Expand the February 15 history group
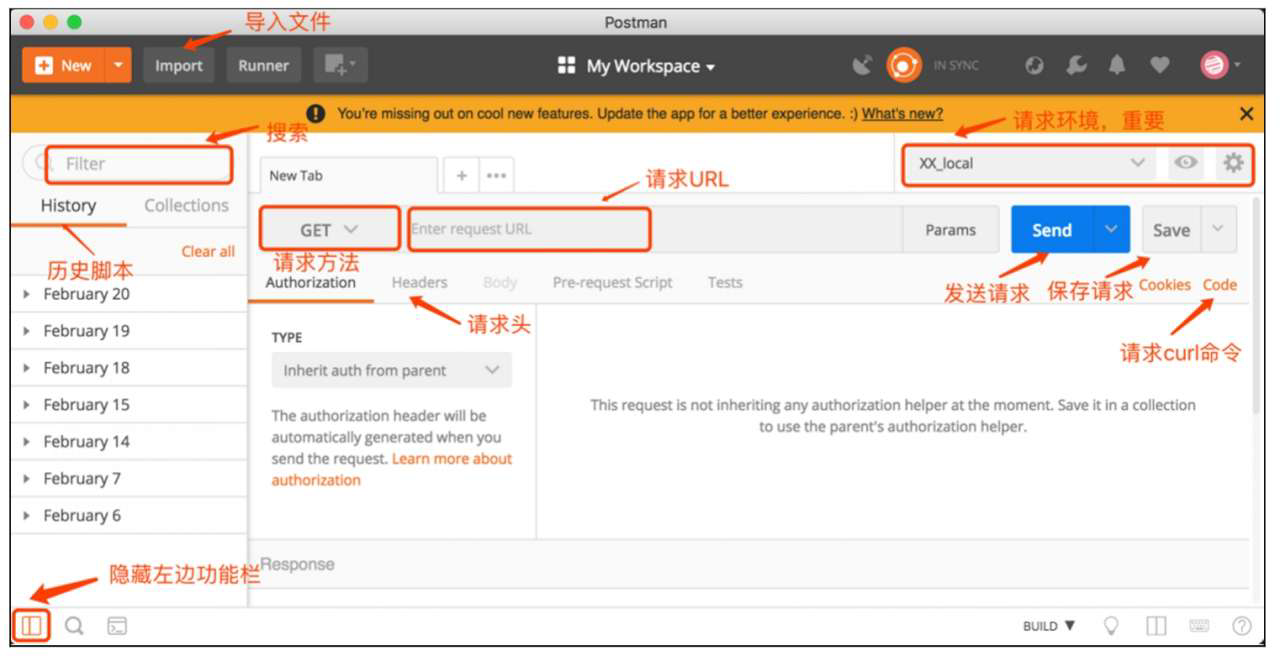 point(129,405)
